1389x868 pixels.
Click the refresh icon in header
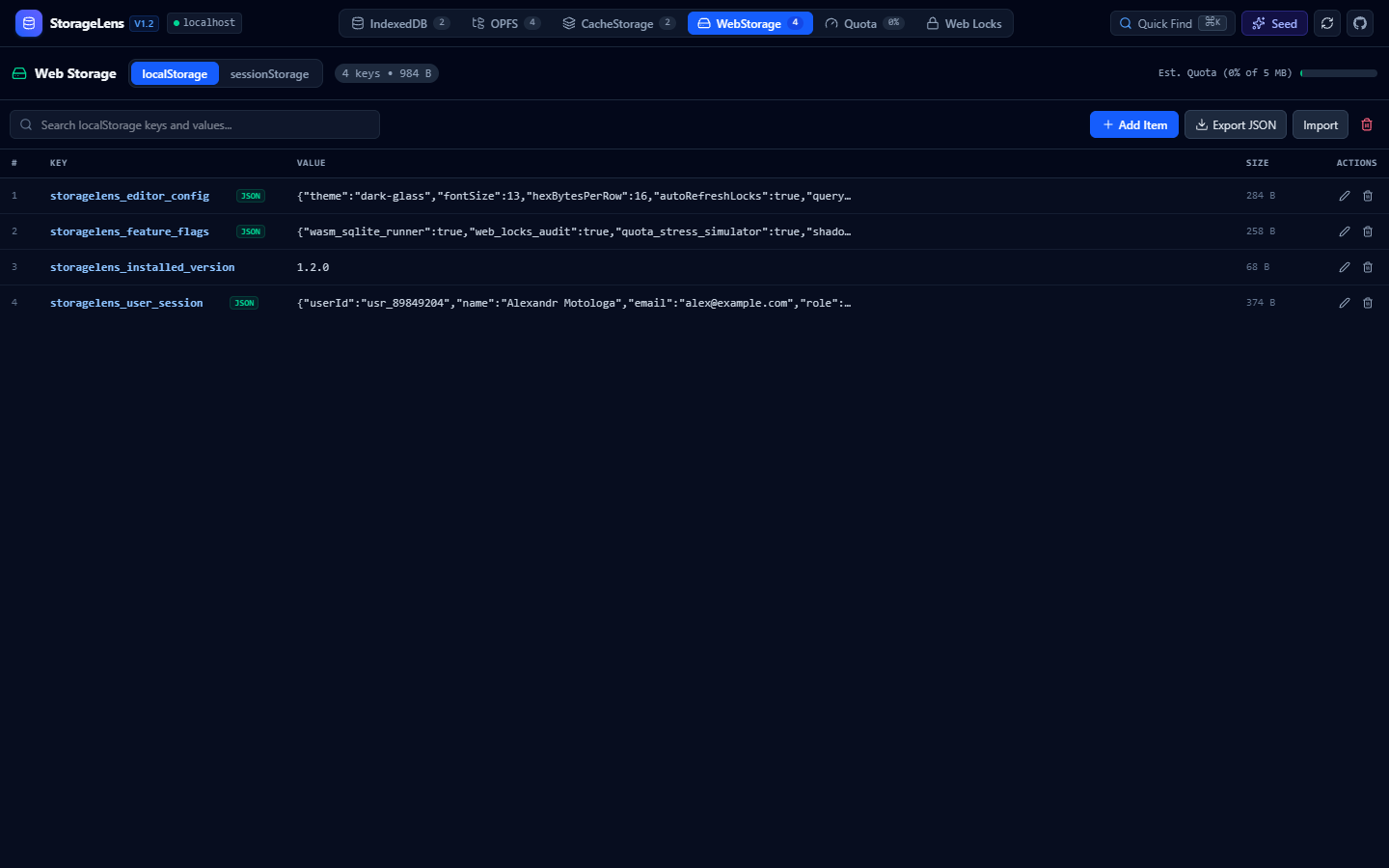pos(1327,23)
